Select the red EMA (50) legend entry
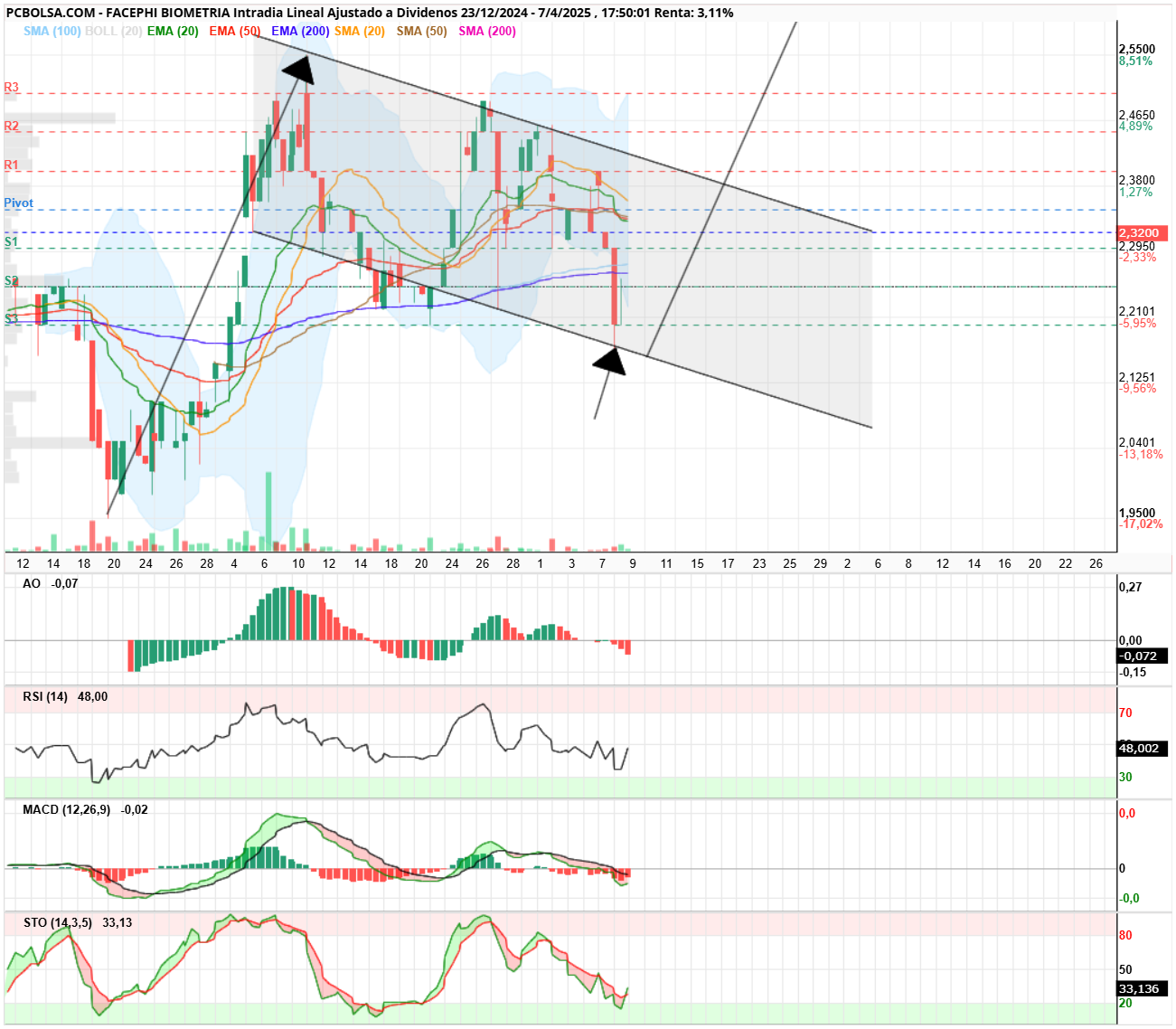This screenshot has width=1176, height=1029. (235, 31)
